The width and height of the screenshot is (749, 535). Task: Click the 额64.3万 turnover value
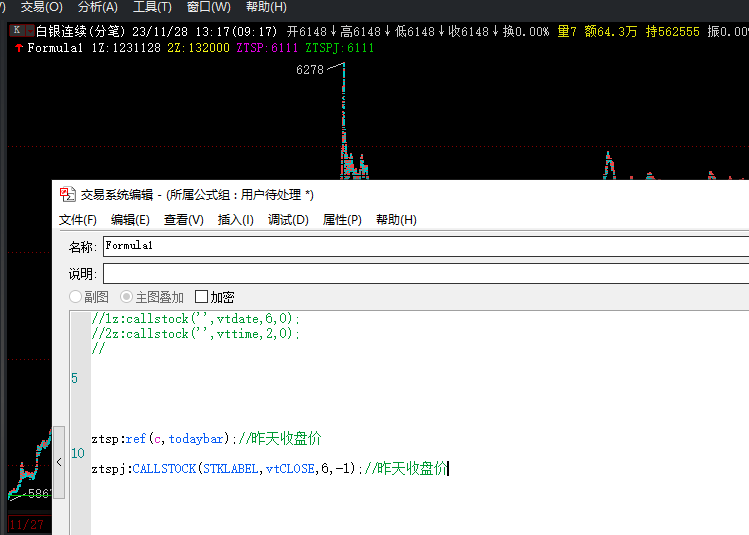610,32
